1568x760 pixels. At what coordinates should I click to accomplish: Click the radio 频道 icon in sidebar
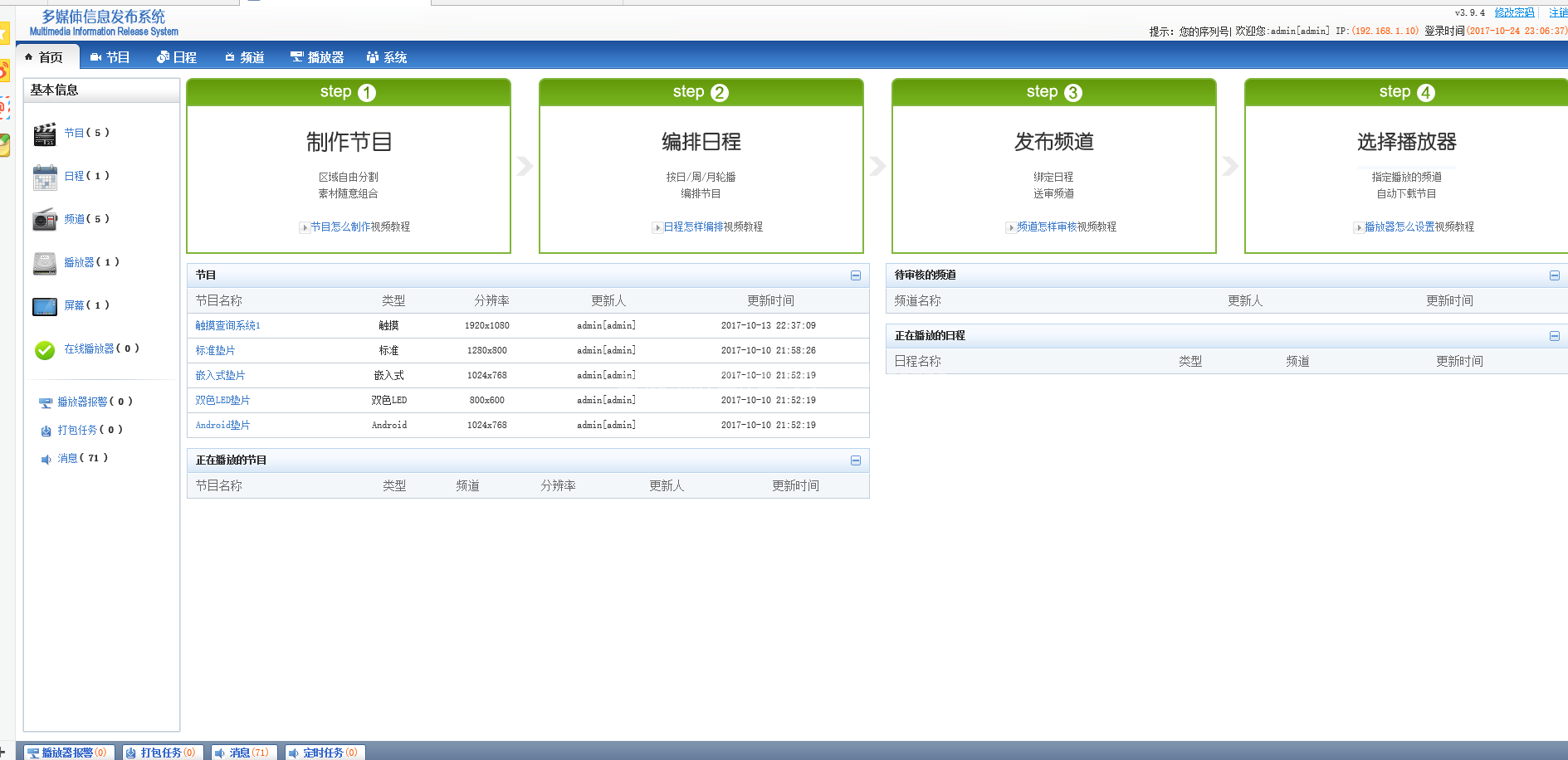pyautogui.click(x=45, y=220)
